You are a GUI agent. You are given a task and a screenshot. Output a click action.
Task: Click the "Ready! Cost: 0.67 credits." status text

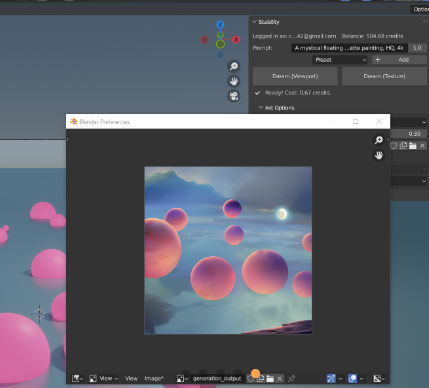point(298,93)
